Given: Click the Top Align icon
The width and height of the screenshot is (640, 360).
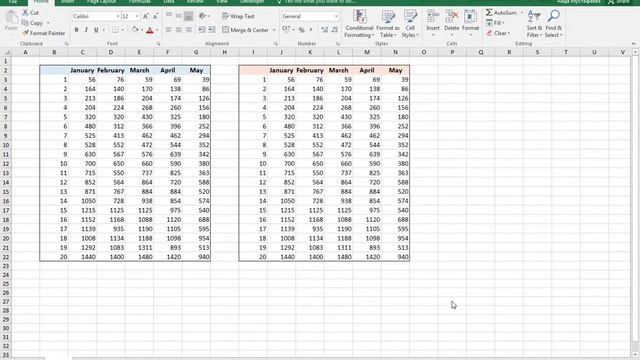Looking at the screenshot, I should click(x=169, y=16).
